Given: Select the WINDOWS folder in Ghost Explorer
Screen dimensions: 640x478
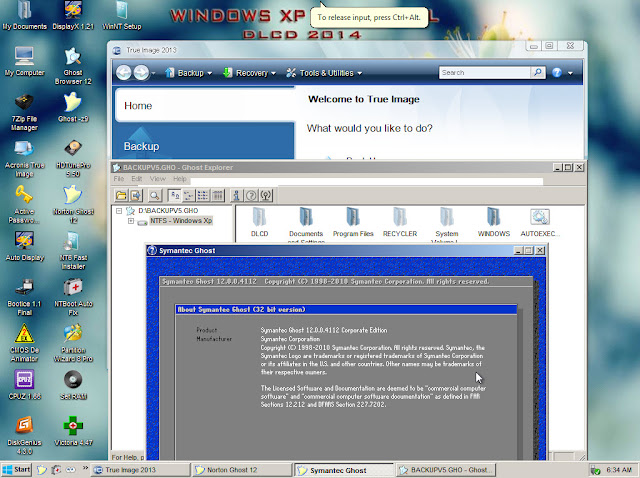Looking at the screenshot, I should click(x=493, y=222).
